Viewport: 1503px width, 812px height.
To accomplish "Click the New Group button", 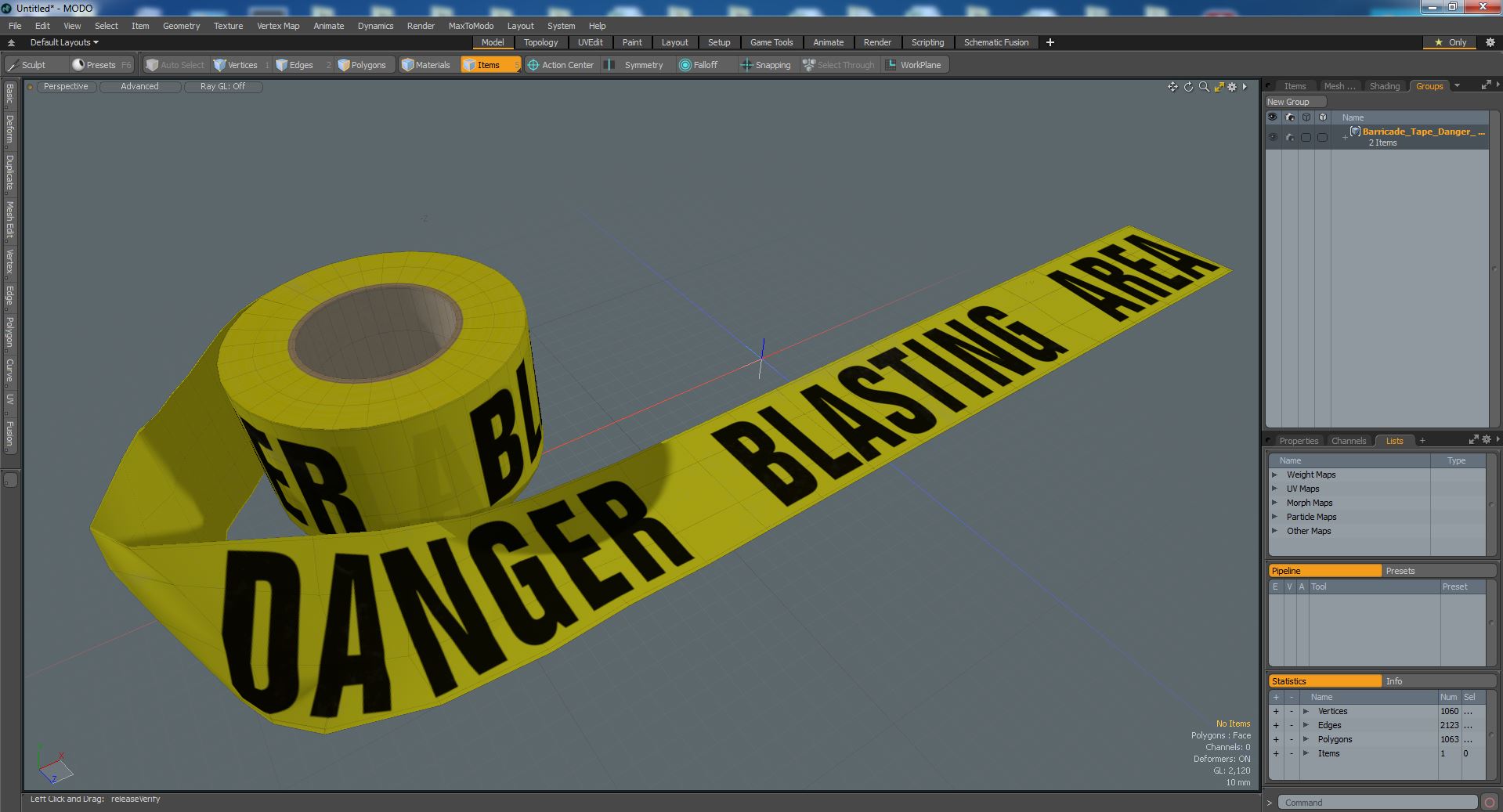I will click(x=1295, y=102).
